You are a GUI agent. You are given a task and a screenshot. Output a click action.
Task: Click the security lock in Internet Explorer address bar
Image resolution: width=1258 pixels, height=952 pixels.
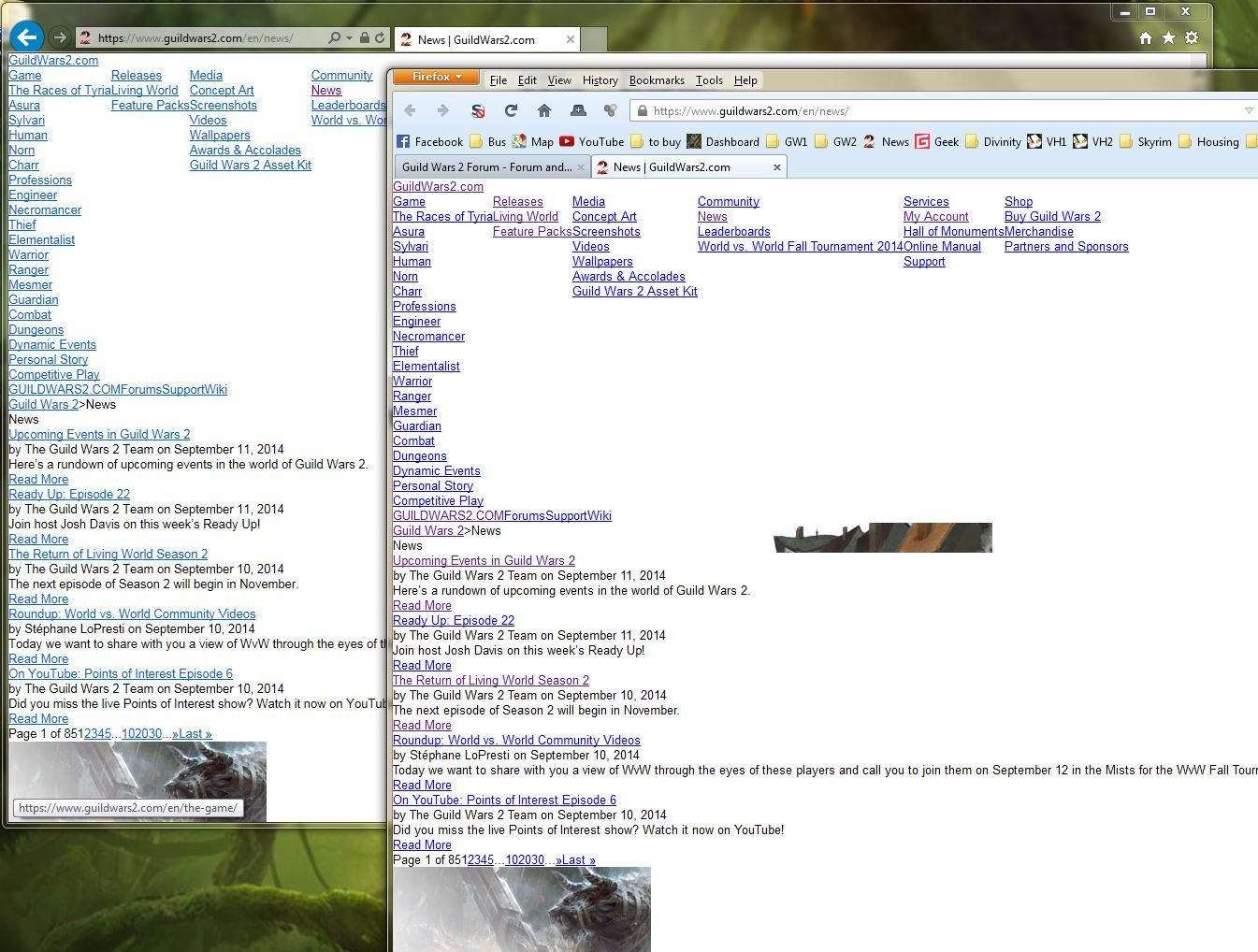pyautogui.click(x=364, y=38)
